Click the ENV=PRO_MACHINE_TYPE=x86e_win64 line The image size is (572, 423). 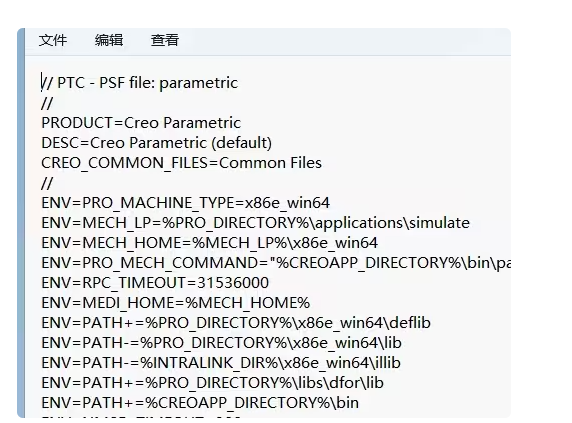tap(185, 203)
